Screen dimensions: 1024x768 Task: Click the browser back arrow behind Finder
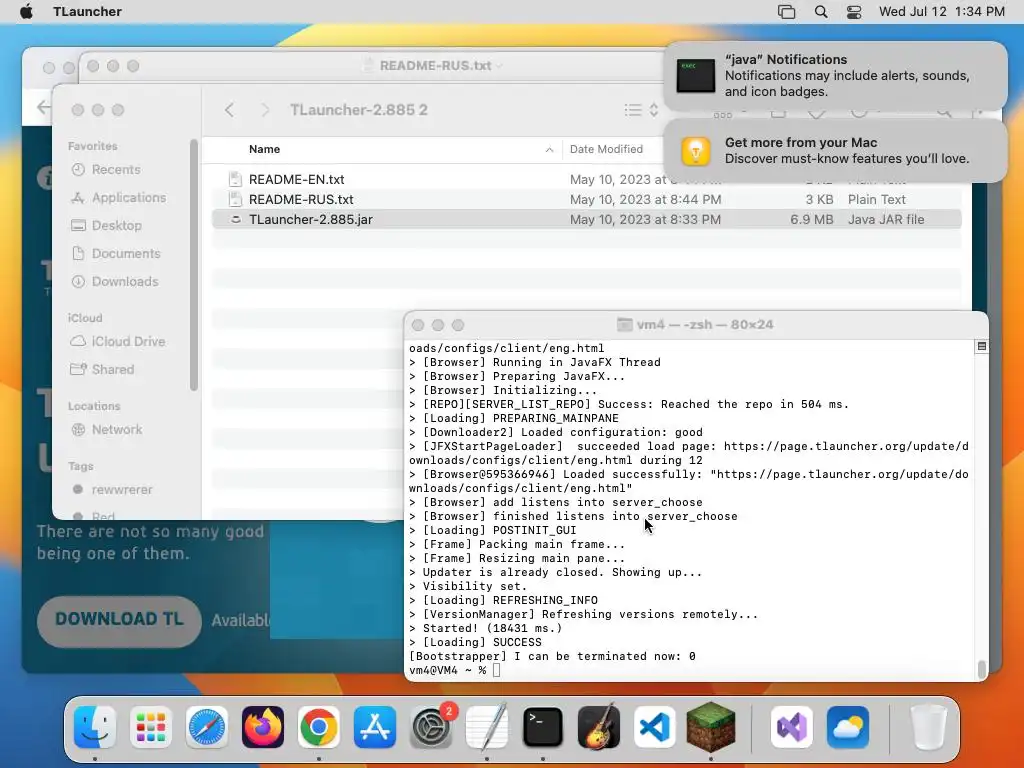[x=43, y=107]
